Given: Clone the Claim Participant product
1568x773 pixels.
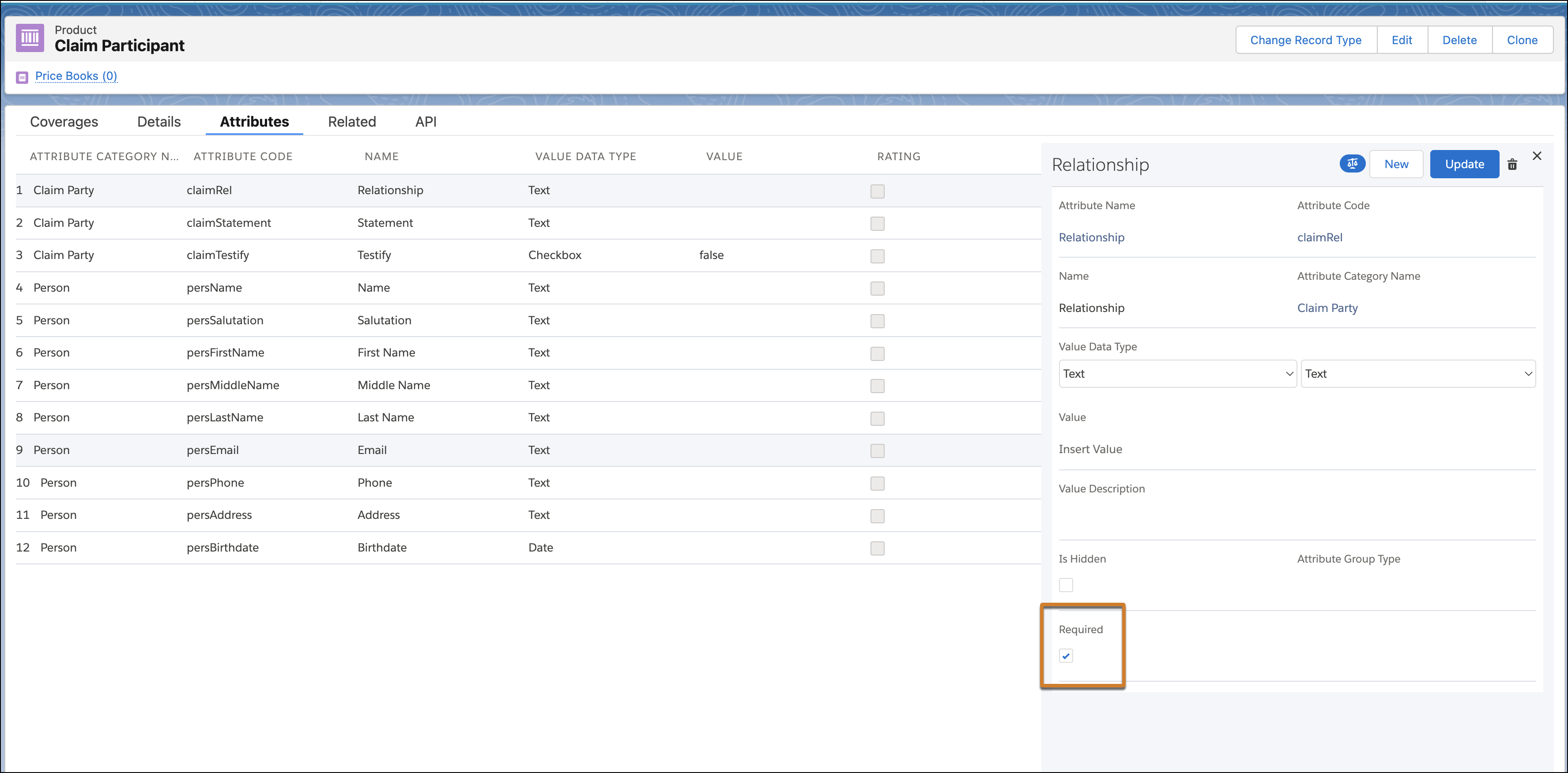Looking at the screenshot, I should tap(1523, 40).
